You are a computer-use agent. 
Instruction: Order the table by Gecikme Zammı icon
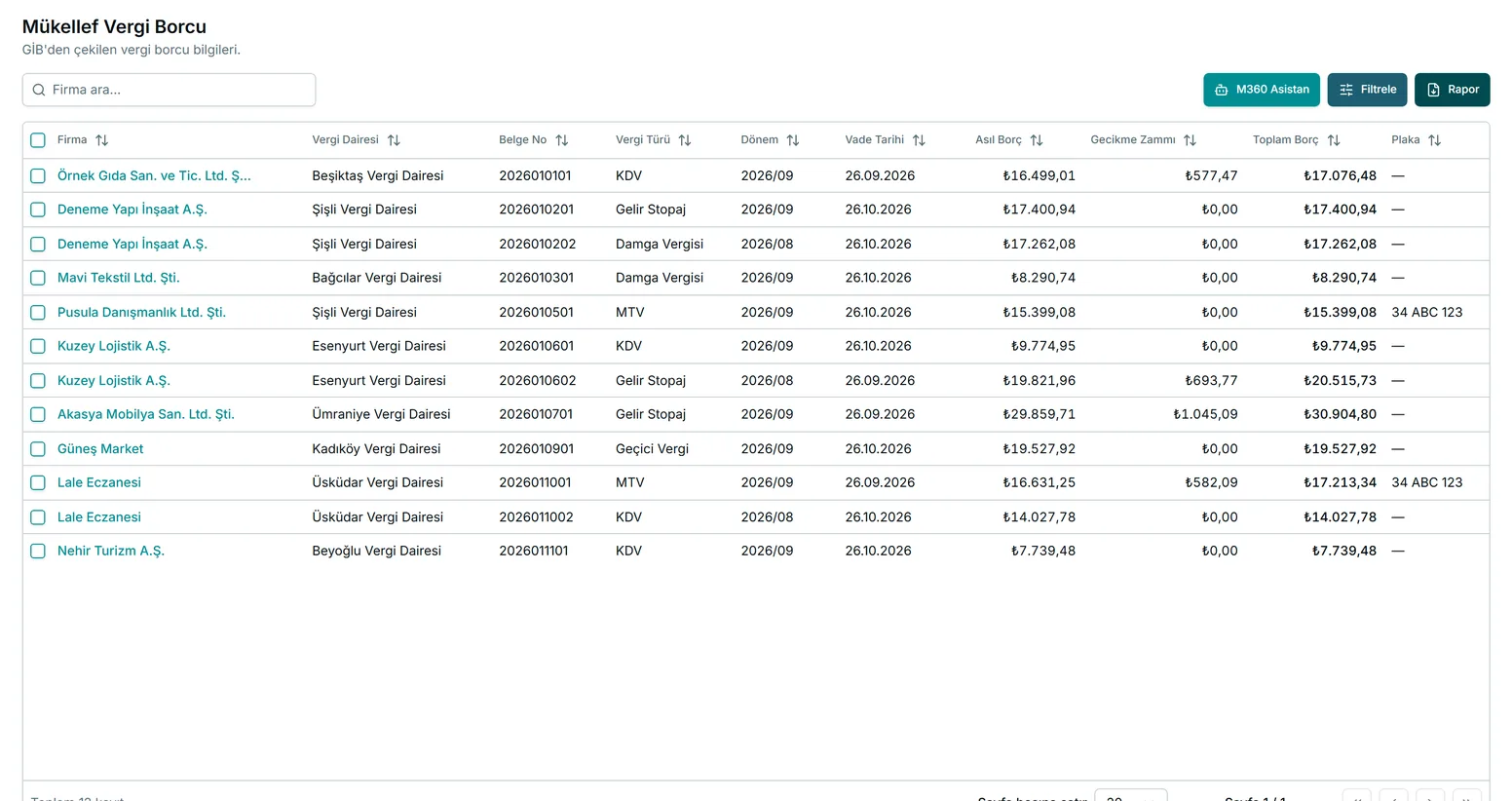1190,140
